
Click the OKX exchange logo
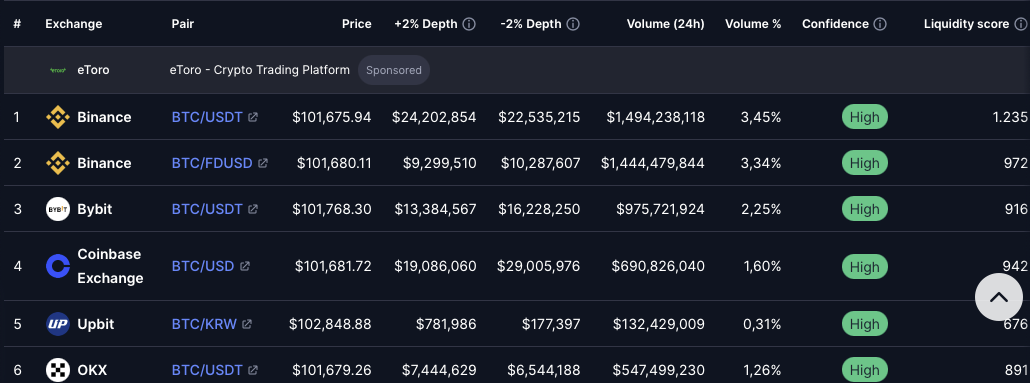[58, 370]
